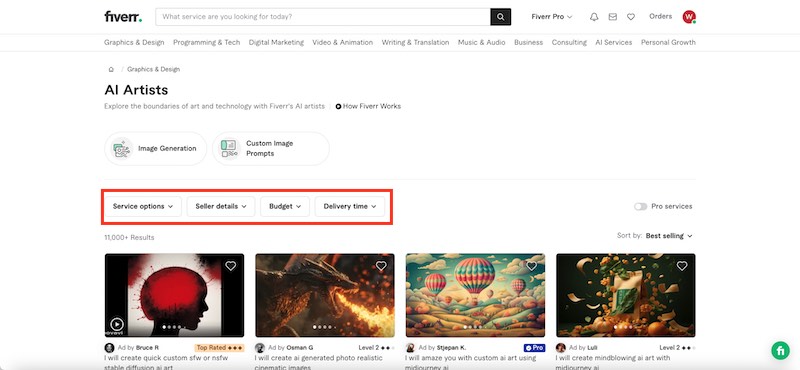
Task: Open the AI Services category
Action: tap(614, 42)
